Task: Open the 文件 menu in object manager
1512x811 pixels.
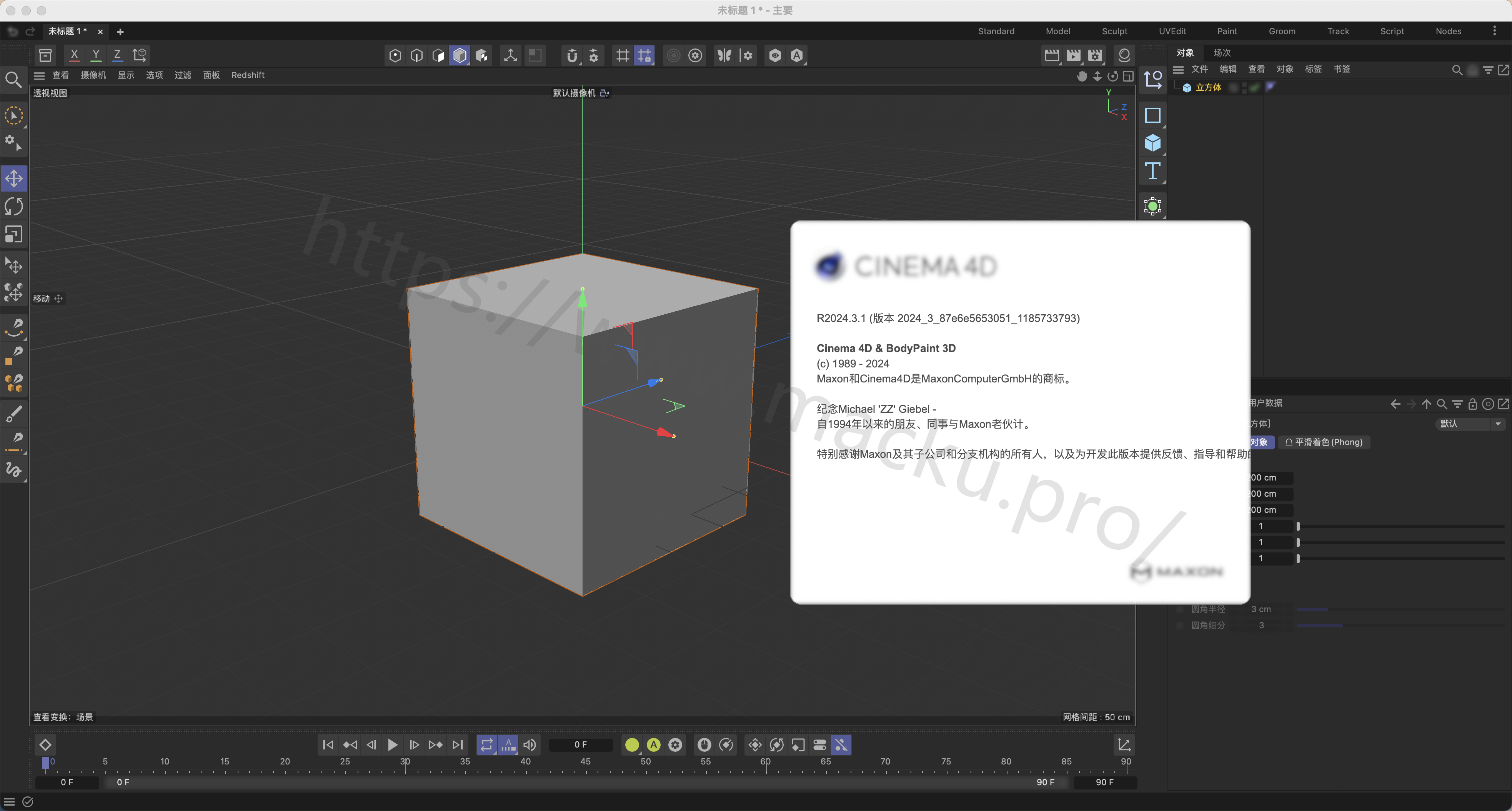Action: (x=1199, y=69)
